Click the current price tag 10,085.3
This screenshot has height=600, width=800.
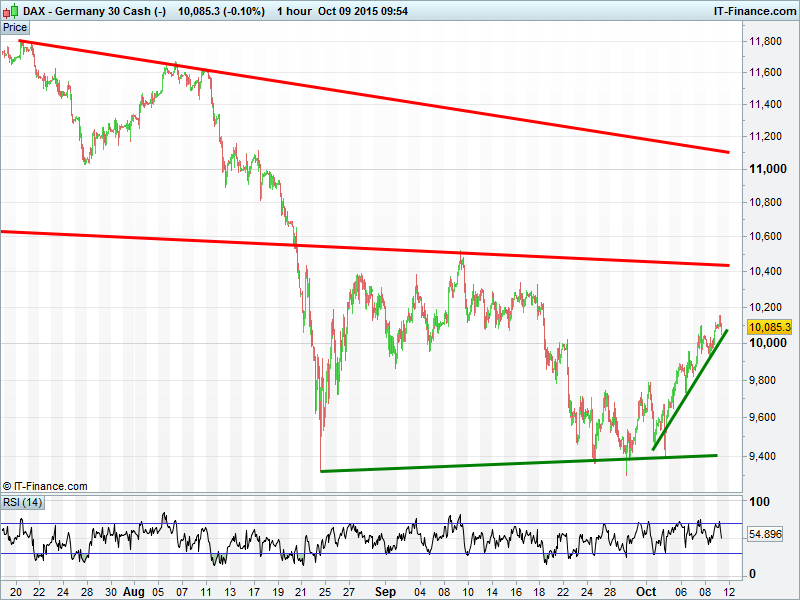[x=770, y=327]
